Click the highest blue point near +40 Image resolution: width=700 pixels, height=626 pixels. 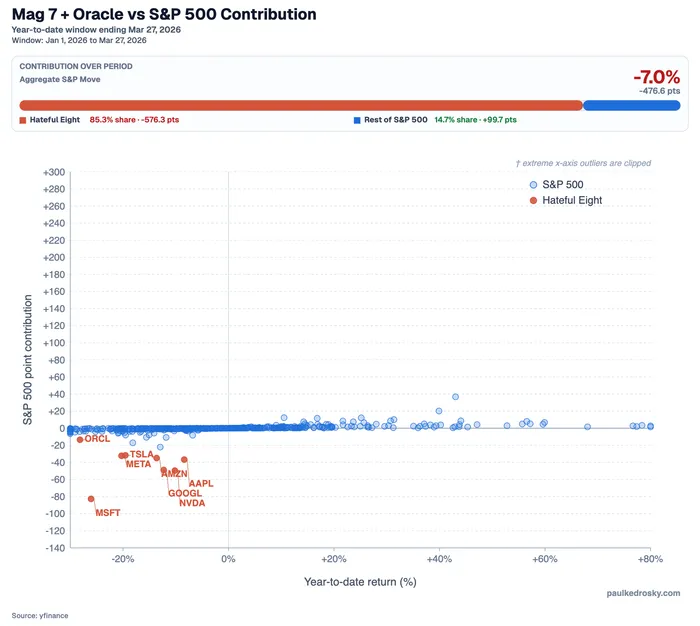point(455,396)
